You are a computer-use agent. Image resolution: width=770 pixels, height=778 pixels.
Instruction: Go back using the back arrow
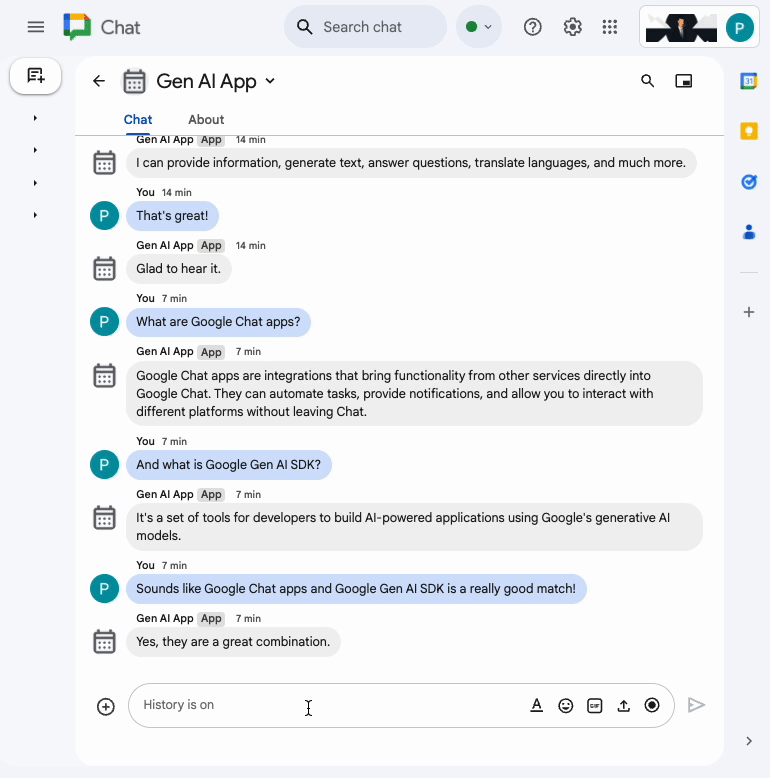click(99, 82)
